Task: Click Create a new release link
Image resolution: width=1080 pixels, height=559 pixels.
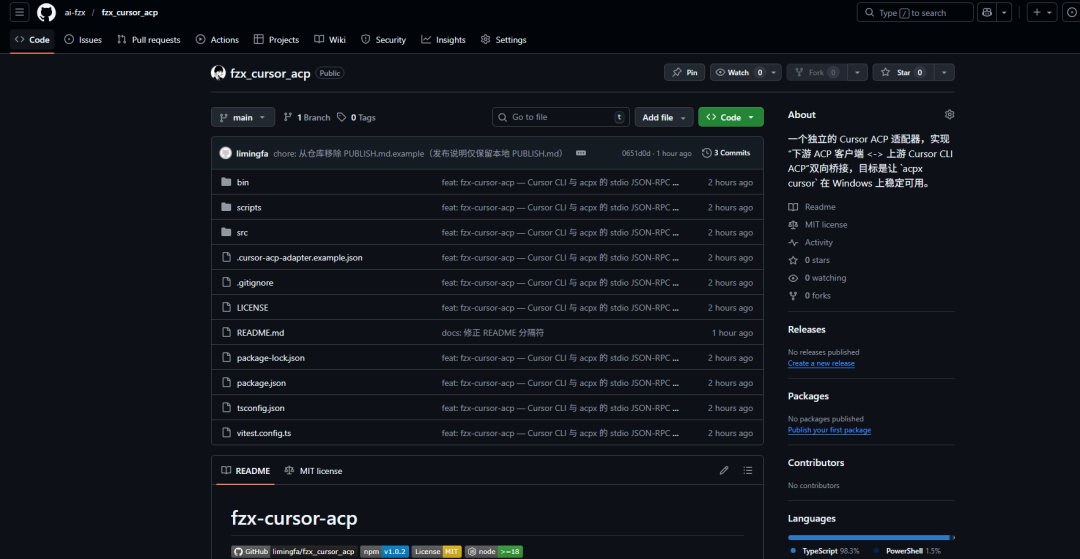Action: click(x=821, y=363)
